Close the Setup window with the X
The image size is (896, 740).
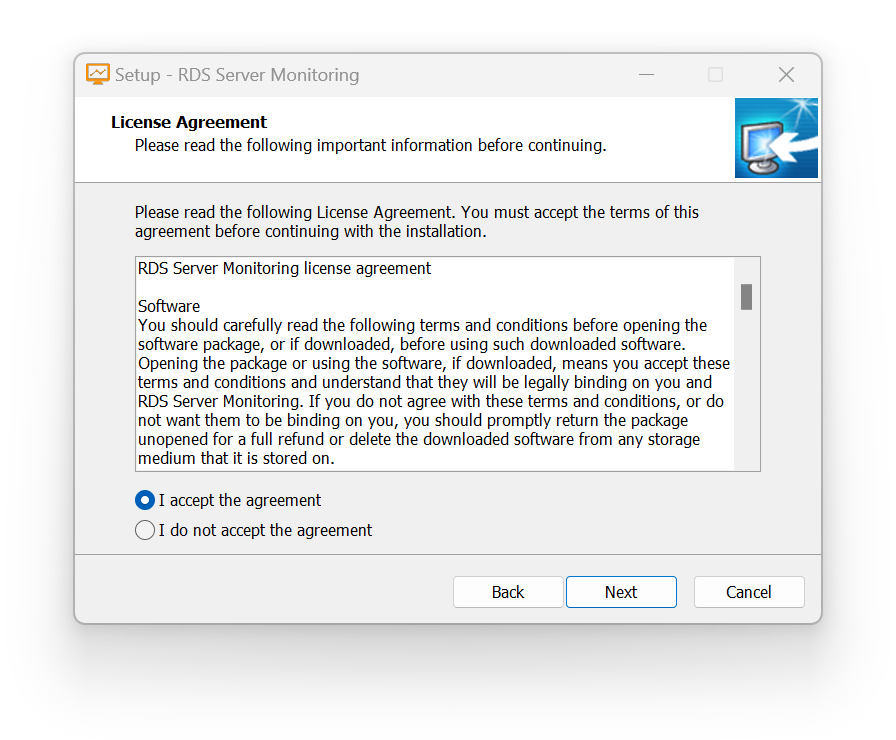coord(786,74)
